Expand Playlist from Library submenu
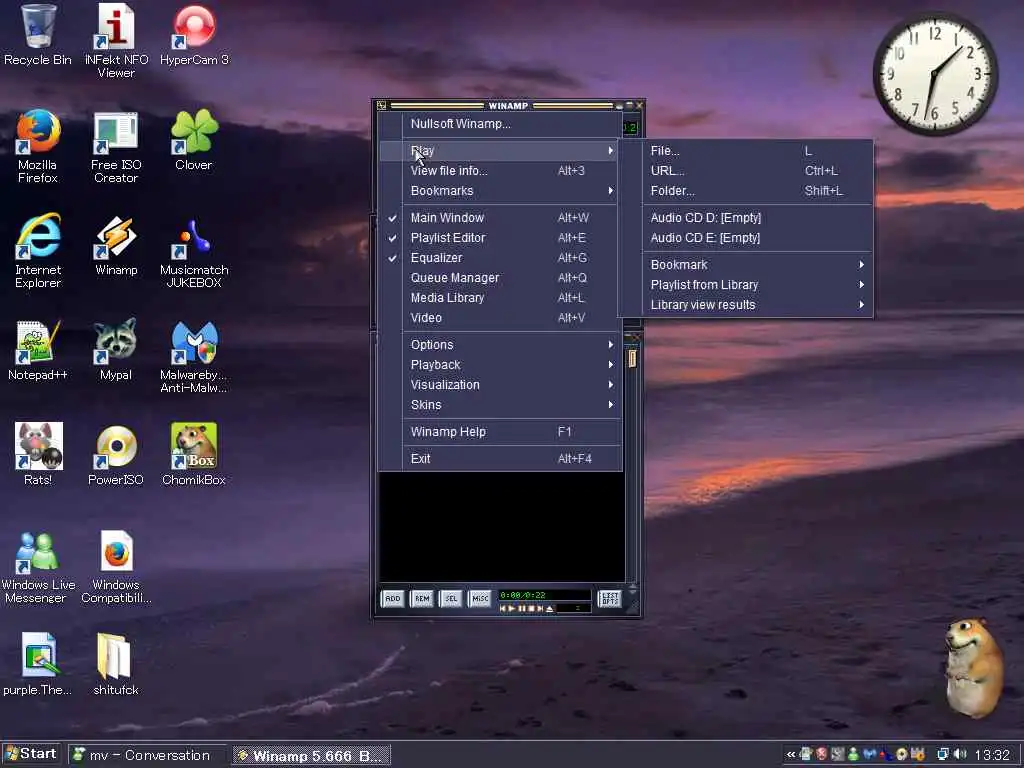Screen dimensions: 1024x768 pos(746,285)
